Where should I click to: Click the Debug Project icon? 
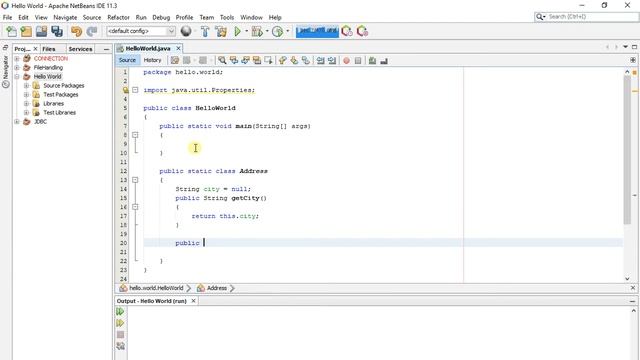[x=257, y=31]
